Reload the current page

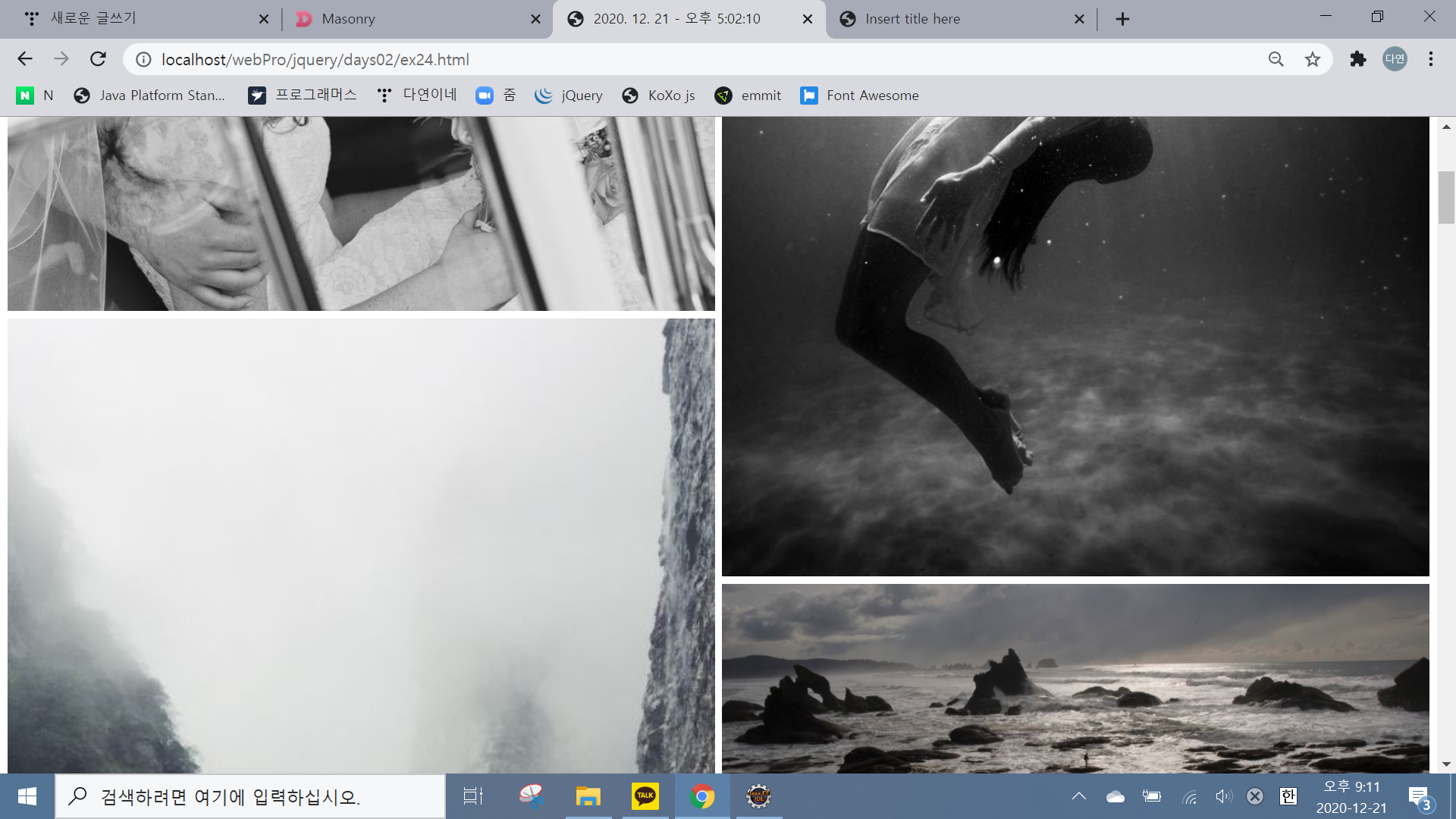tap(98, 59)
